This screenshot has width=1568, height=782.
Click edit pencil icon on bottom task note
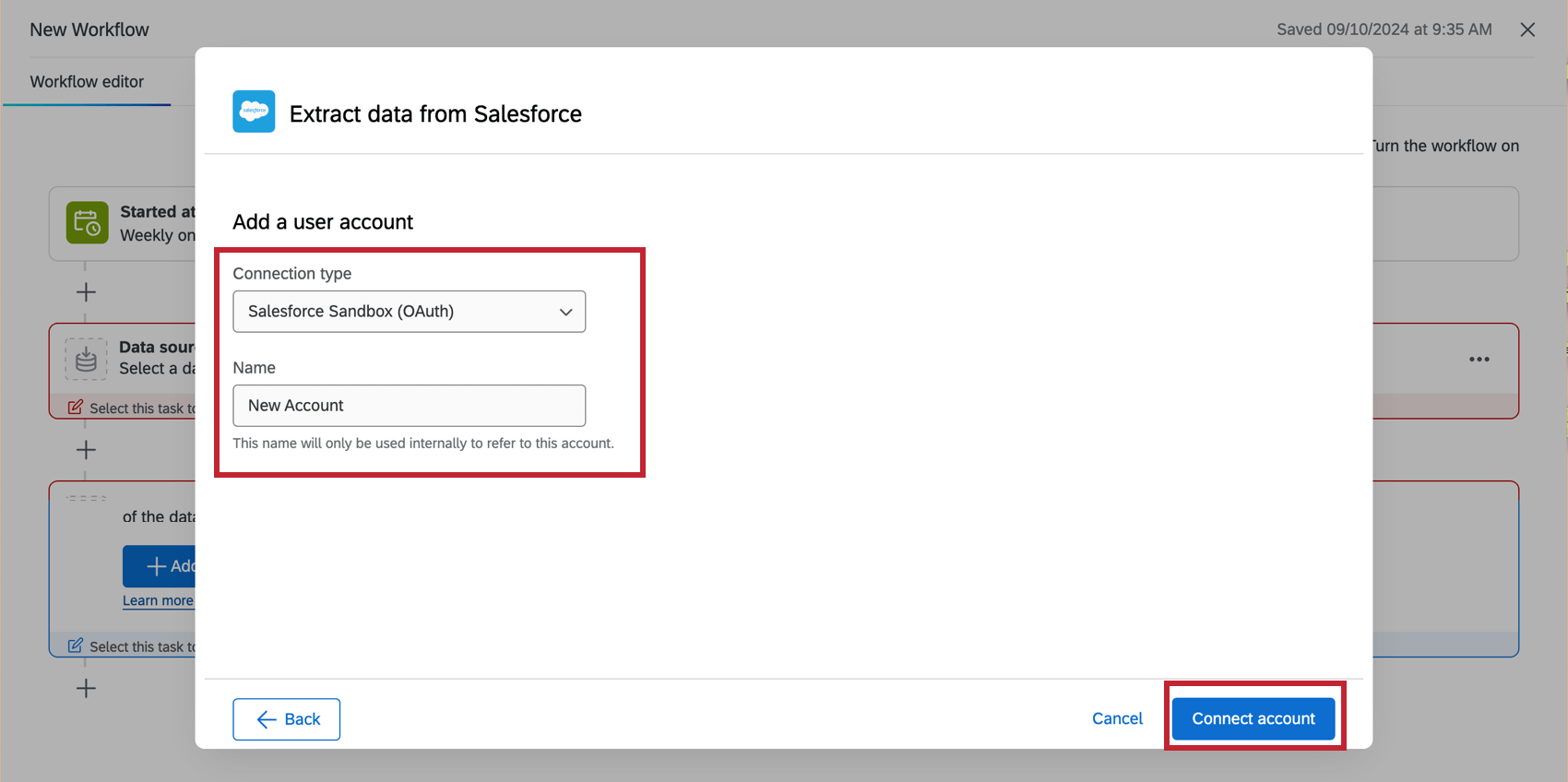click(76, 646)
